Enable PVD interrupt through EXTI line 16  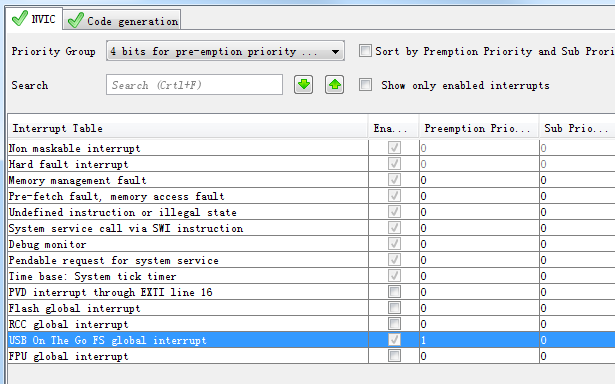coord(394,292)
